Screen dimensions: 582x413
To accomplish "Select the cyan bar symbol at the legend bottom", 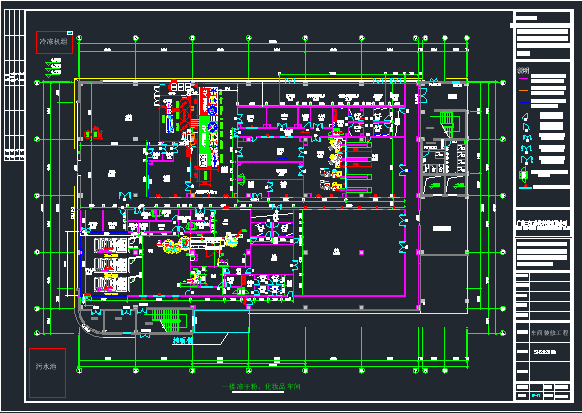I will 525,188.
